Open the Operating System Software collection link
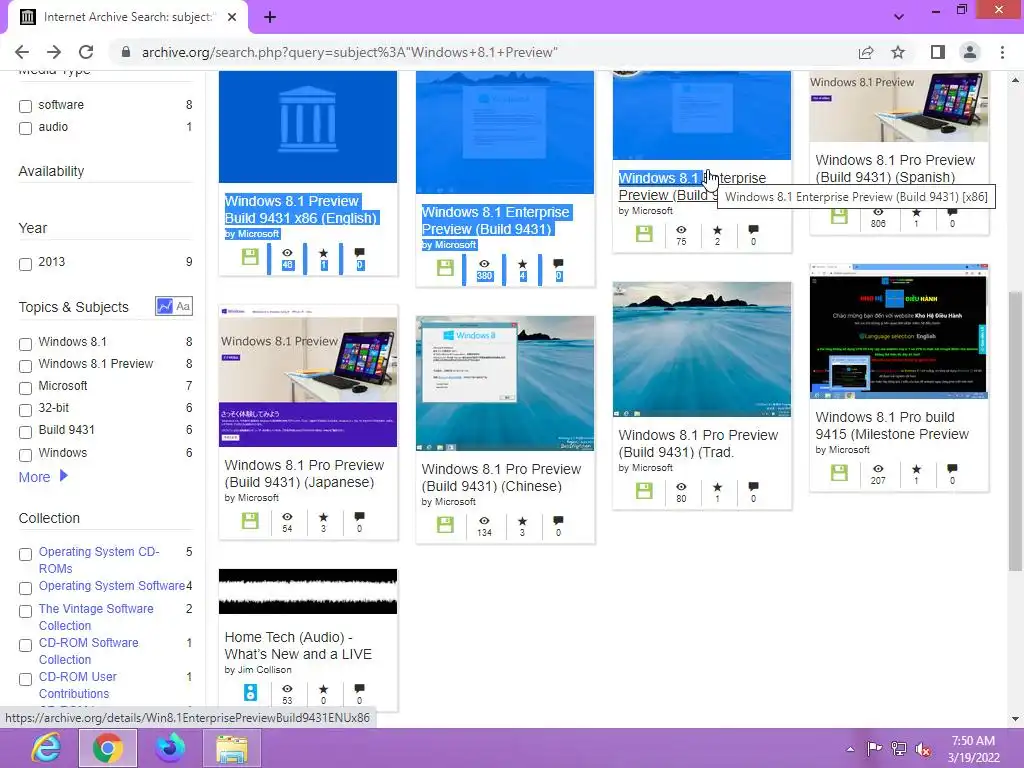Image resolution: width=1024 pixels, height=768 pixels. coord(112,586)
